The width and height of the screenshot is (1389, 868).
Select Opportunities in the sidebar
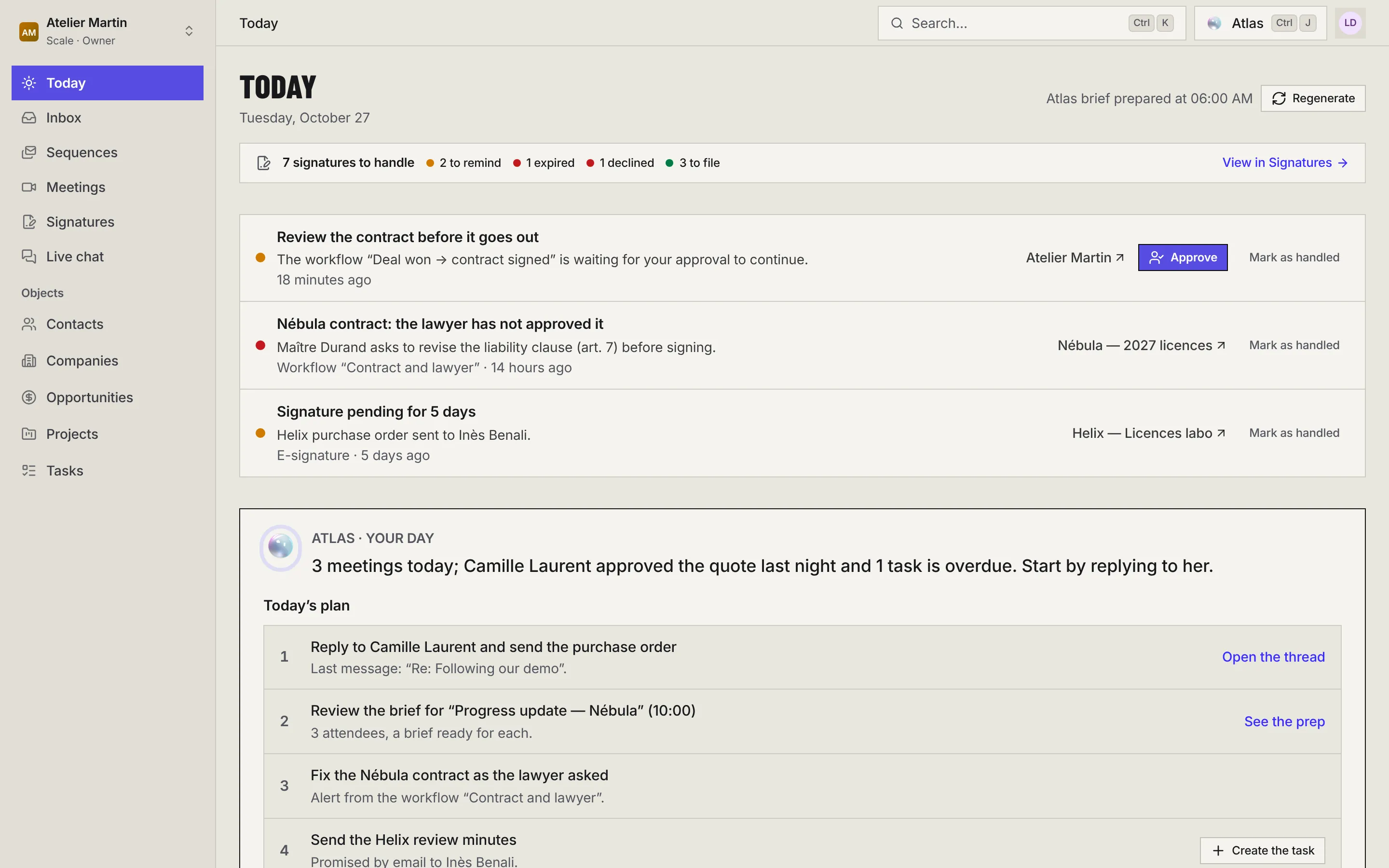click(108, 397)
